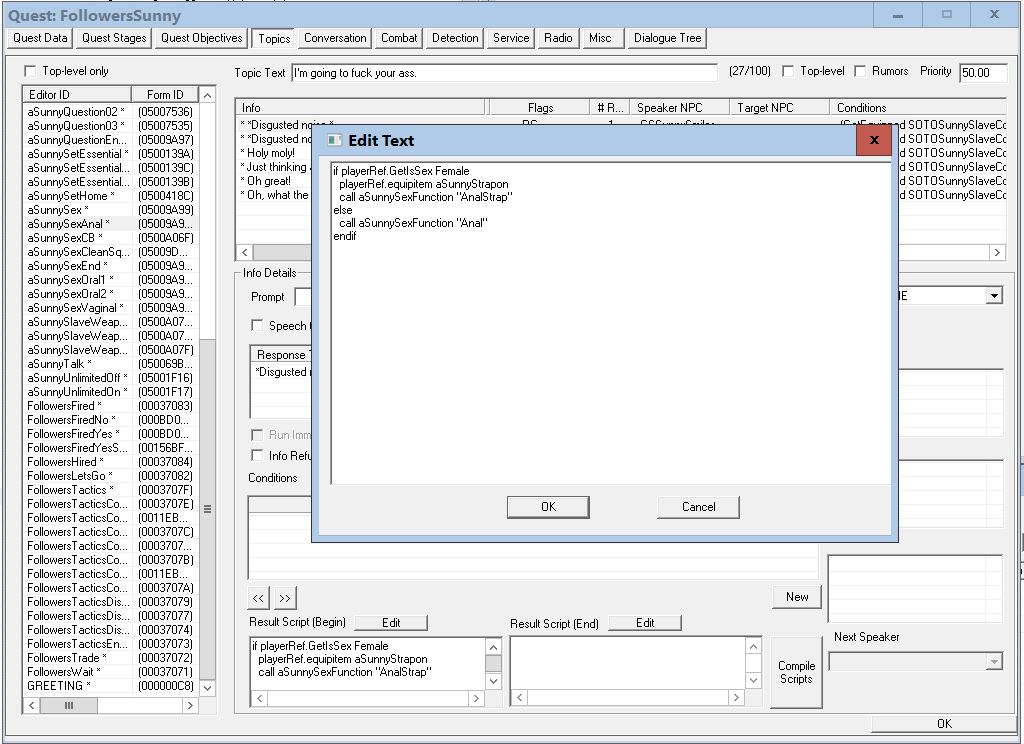Open the Next Speaker dropdown

point(994,662)
